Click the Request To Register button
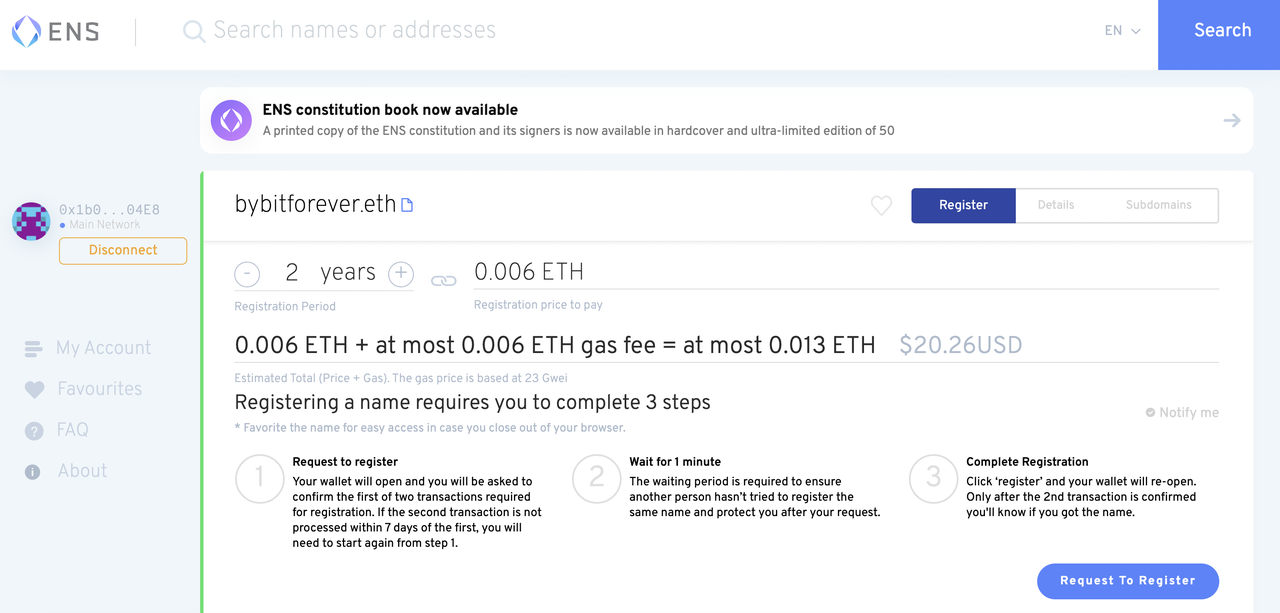1280x613 pixels. click(x=1128, y=581)
